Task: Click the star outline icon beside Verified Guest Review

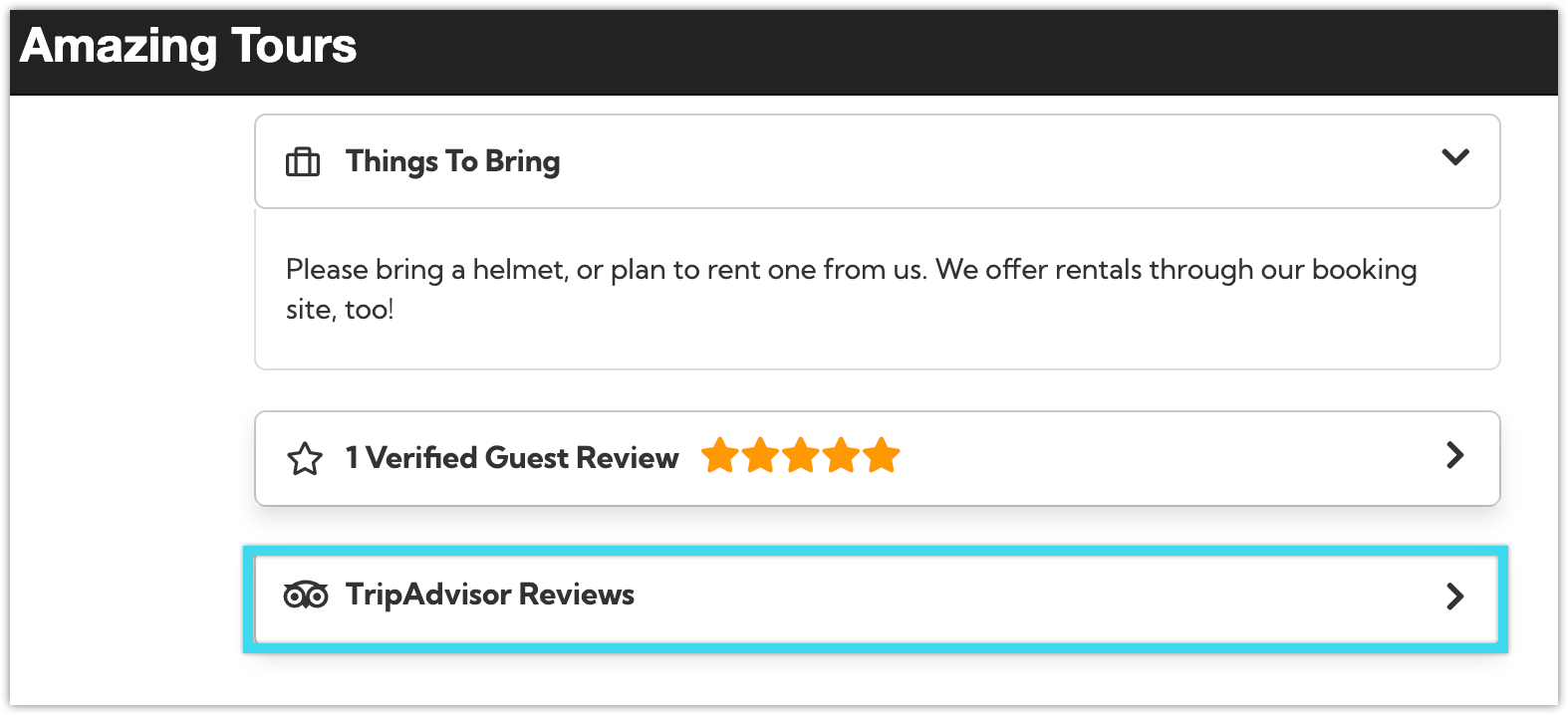Action: point(305,458)
